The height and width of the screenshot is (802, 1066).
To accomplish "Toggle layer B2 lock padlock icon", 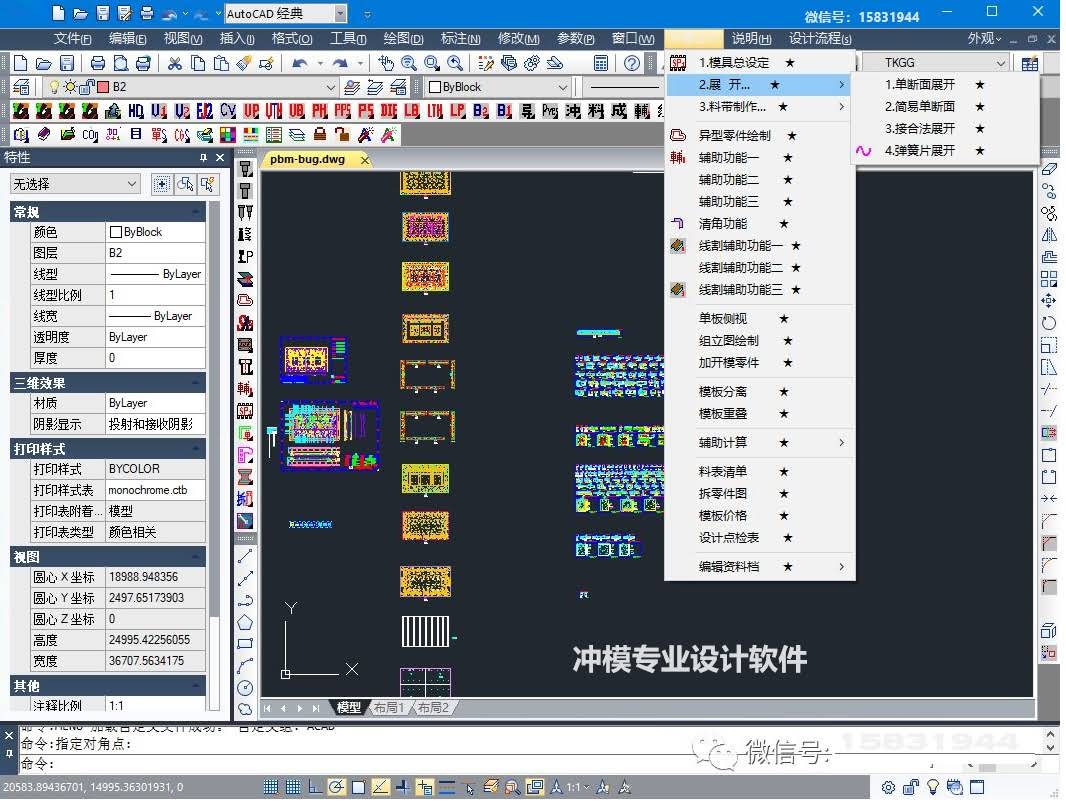I will point(87,87).
